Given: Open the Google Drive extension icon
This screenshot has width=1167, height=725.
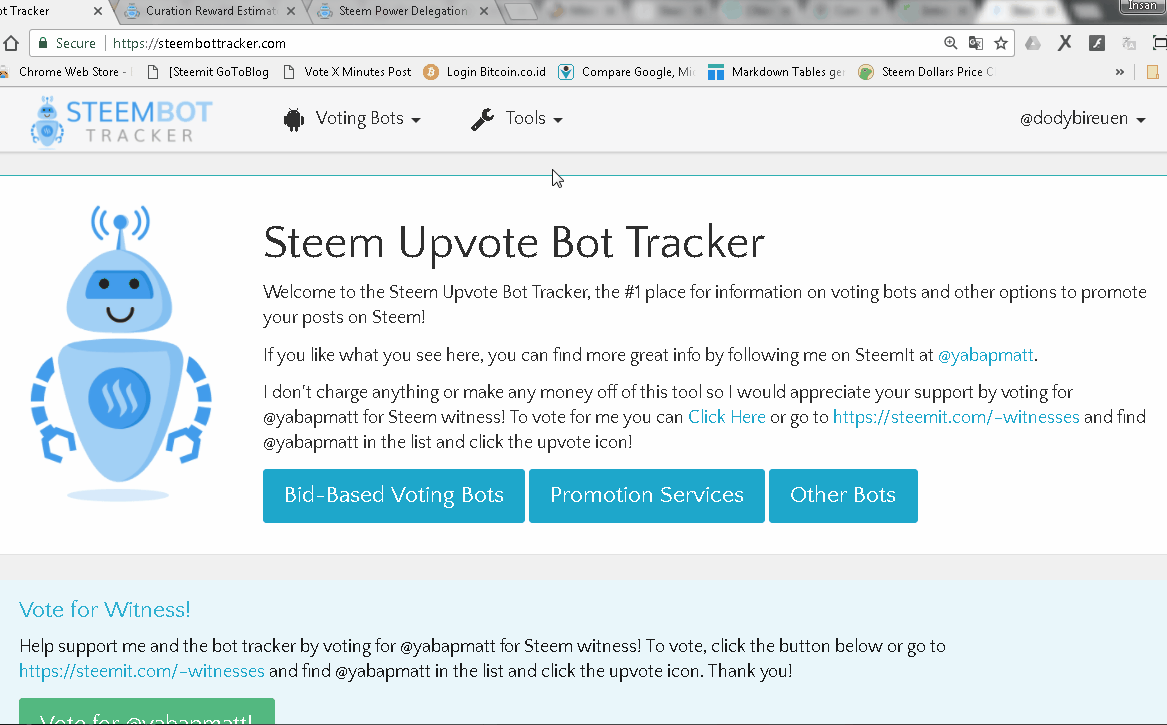Looking at the screenshot, I should click(1033, 43).
